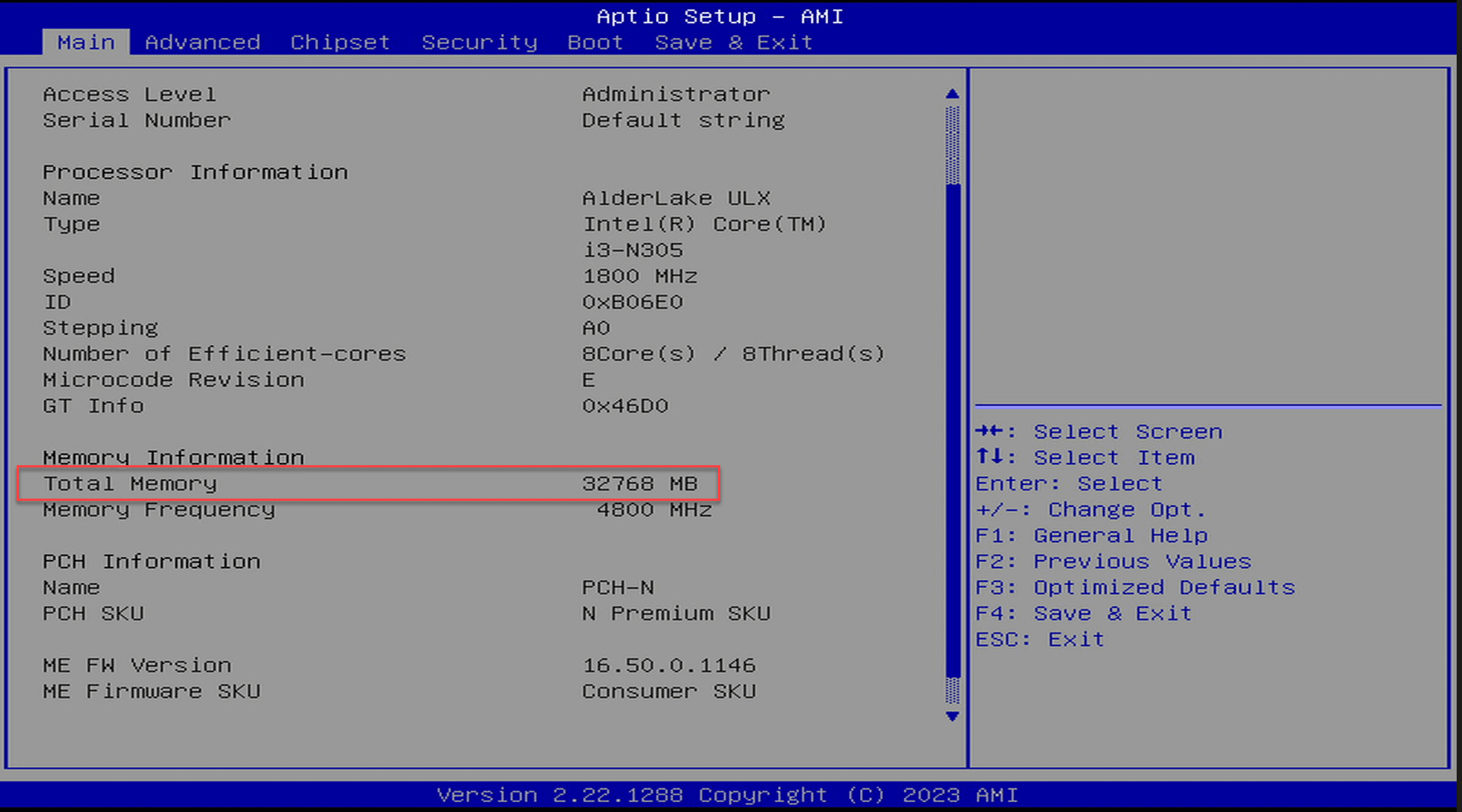Select the Stepping label
The height and width of the screenshot is (812, 1462).
100,329
